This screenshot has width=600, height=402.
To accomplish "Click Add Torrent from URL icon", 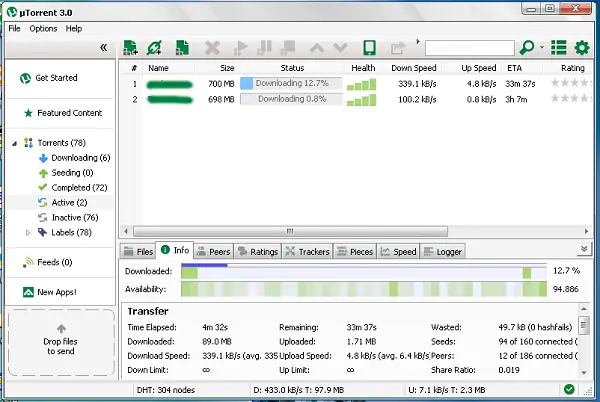I will click(x=155, y=48).
